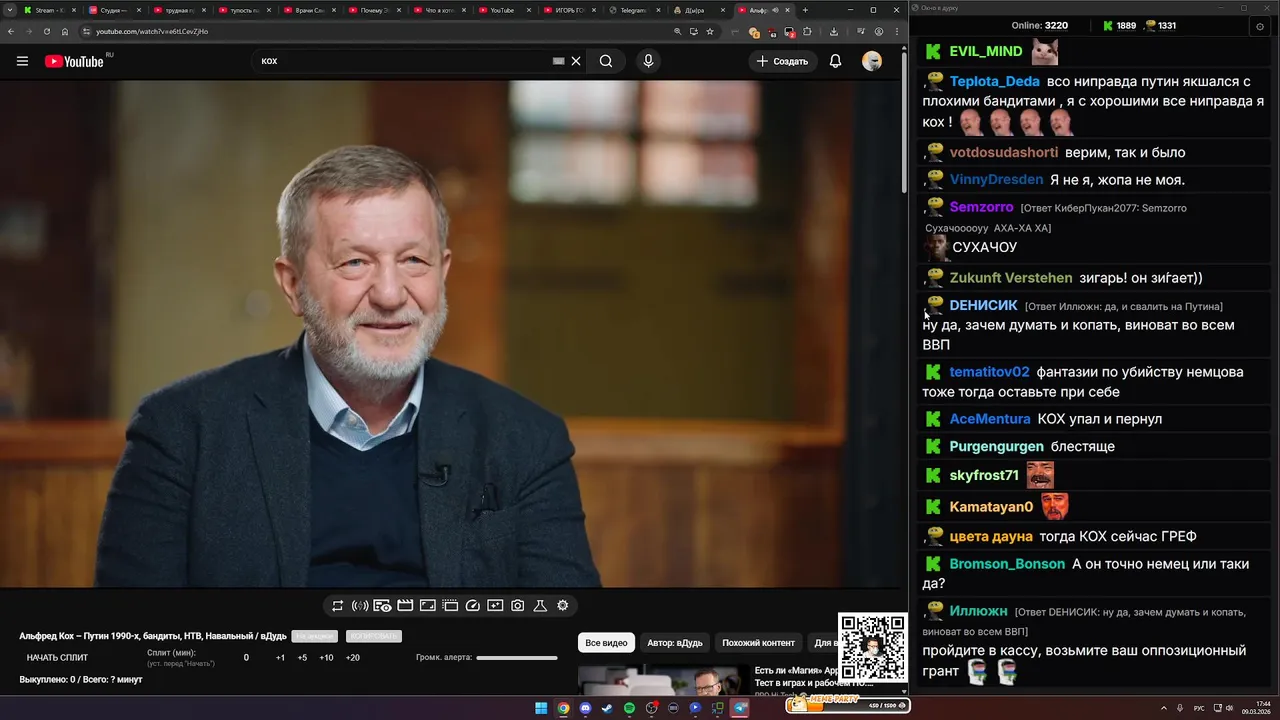Click username 'Semzorro' in chat
The width and height of the screenshot is (1280, 720).
click(981, 207)
